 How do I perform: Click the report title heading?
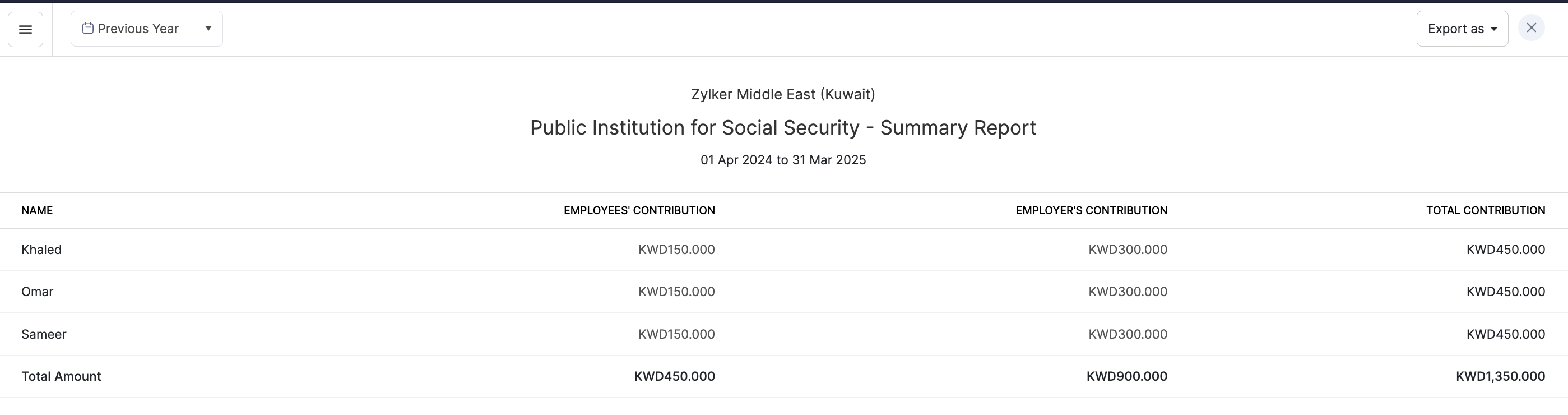click(783, 128)
